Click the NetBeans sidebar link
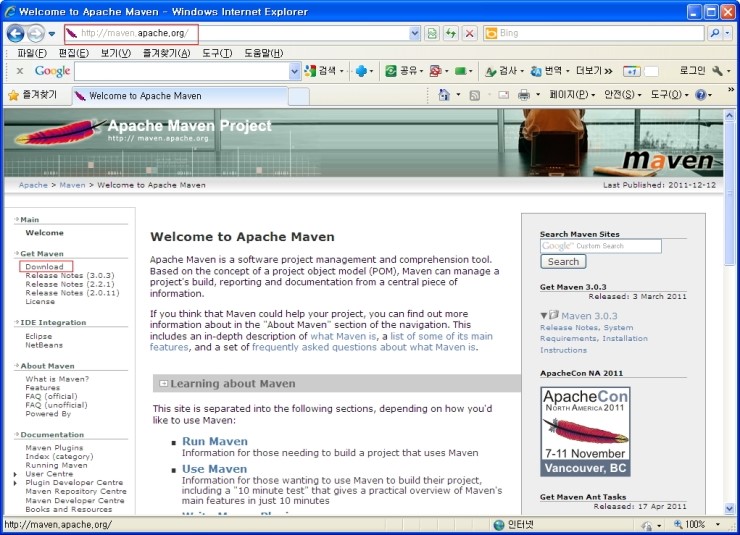 44,345
